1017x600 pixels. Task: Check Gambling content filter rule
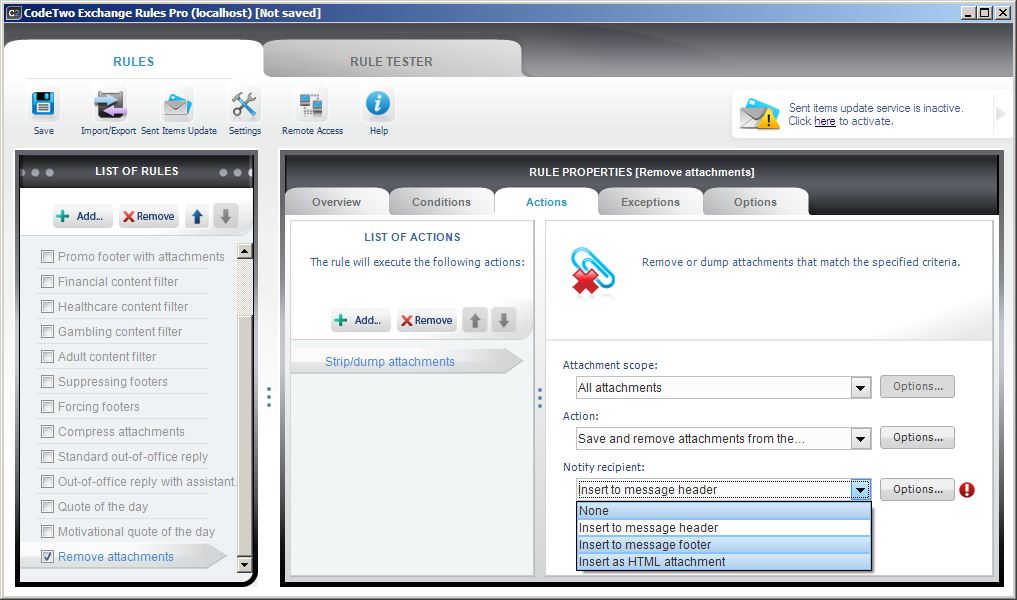(x=47, y=331)
